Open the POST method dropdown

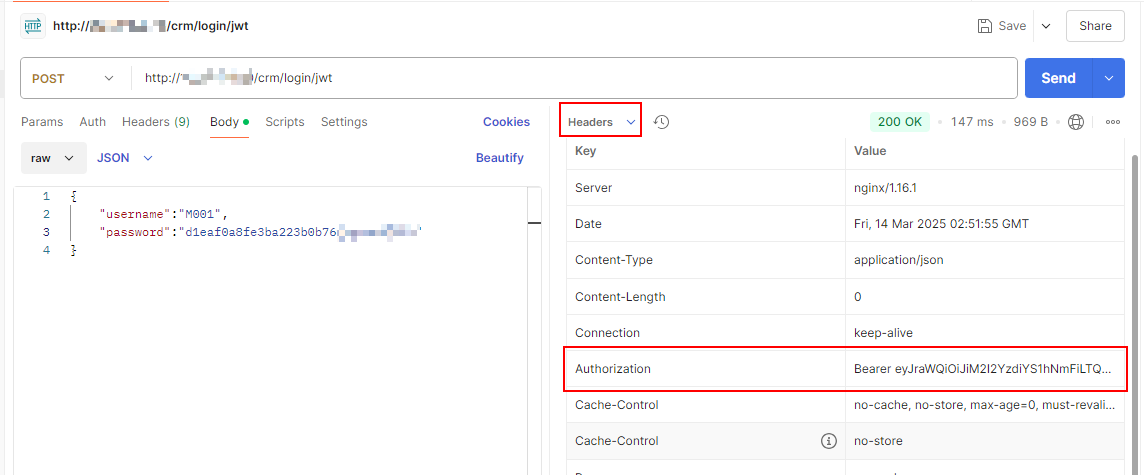coord(73,78)
